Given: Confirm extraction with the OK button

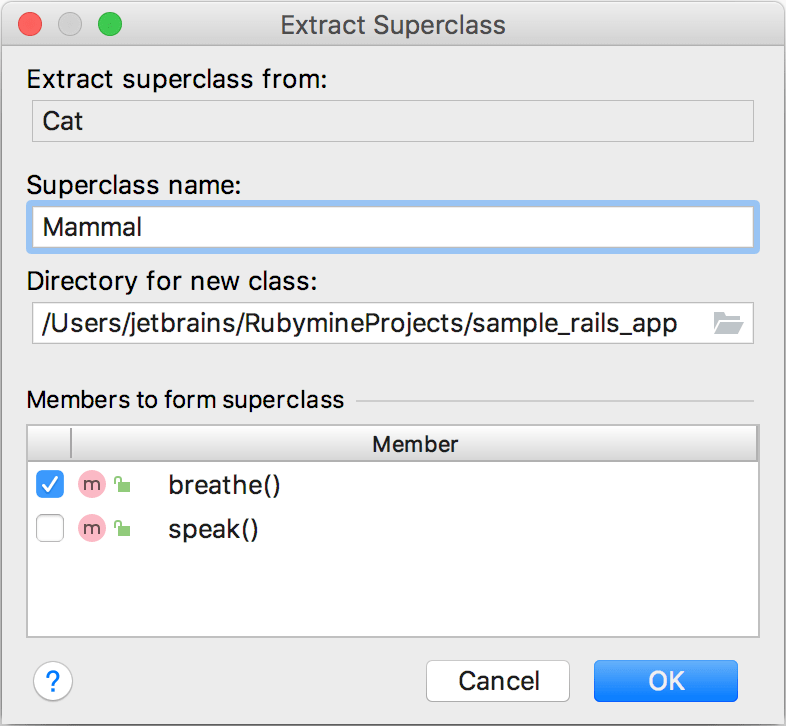Looking at the screenshot, I should [665, 681].
